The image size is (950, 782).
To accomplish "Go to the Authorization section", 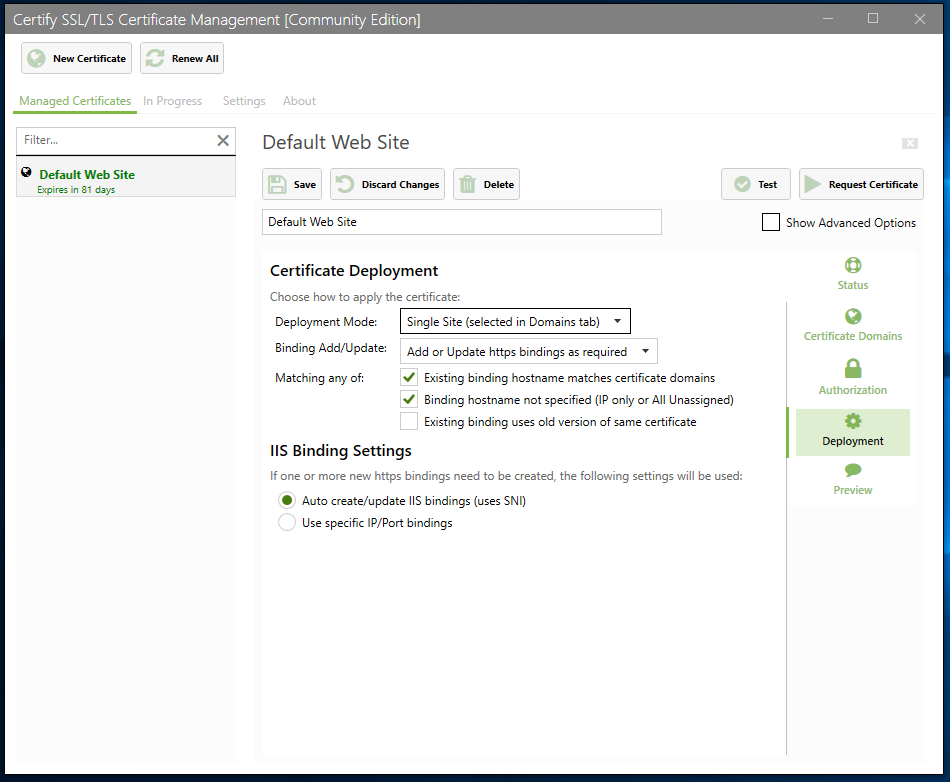I will (x=853, y=378).
